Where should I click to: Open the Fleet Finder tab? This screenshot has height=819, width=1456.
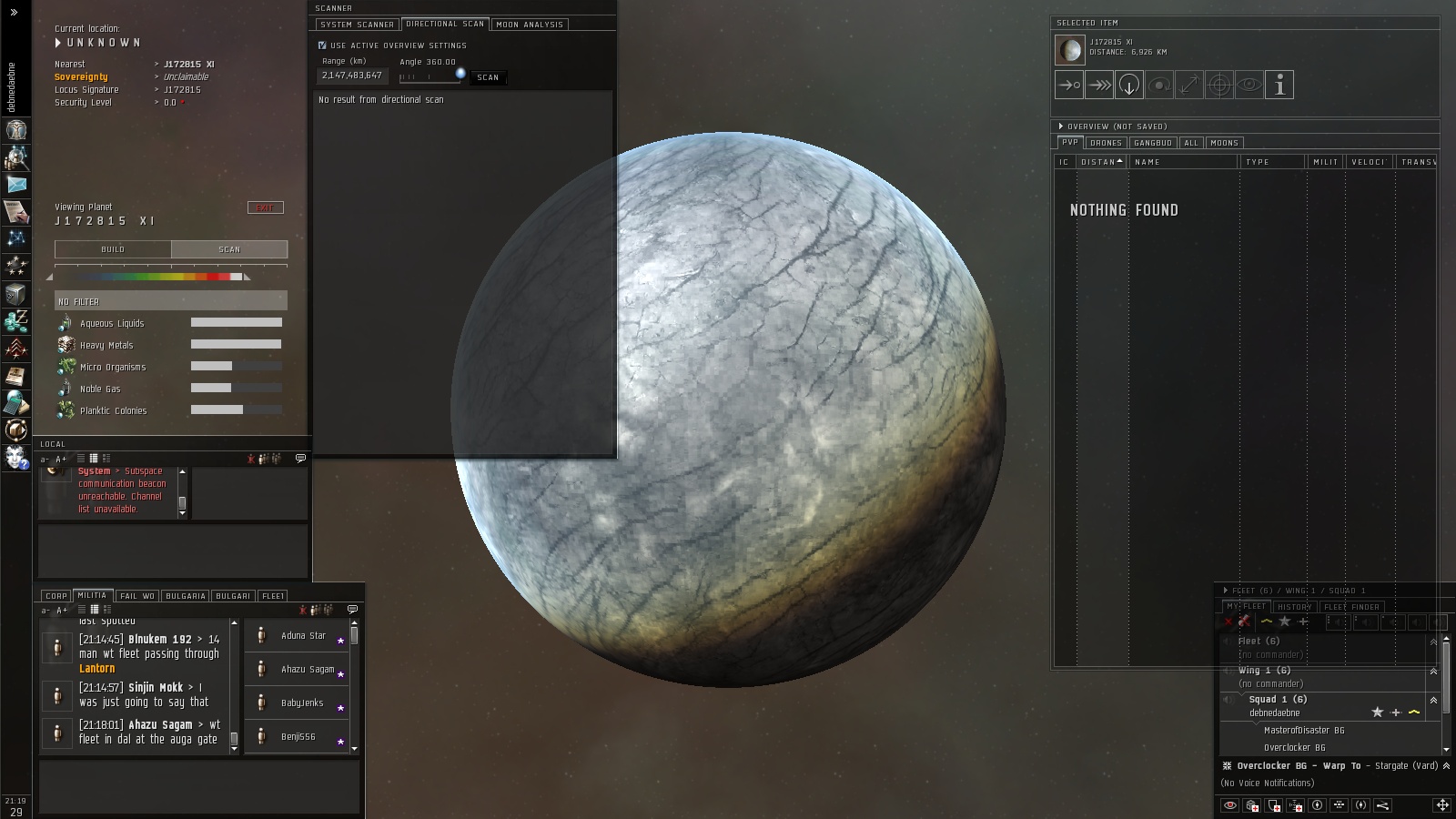pyautogui.click(x=1351, y=607)
